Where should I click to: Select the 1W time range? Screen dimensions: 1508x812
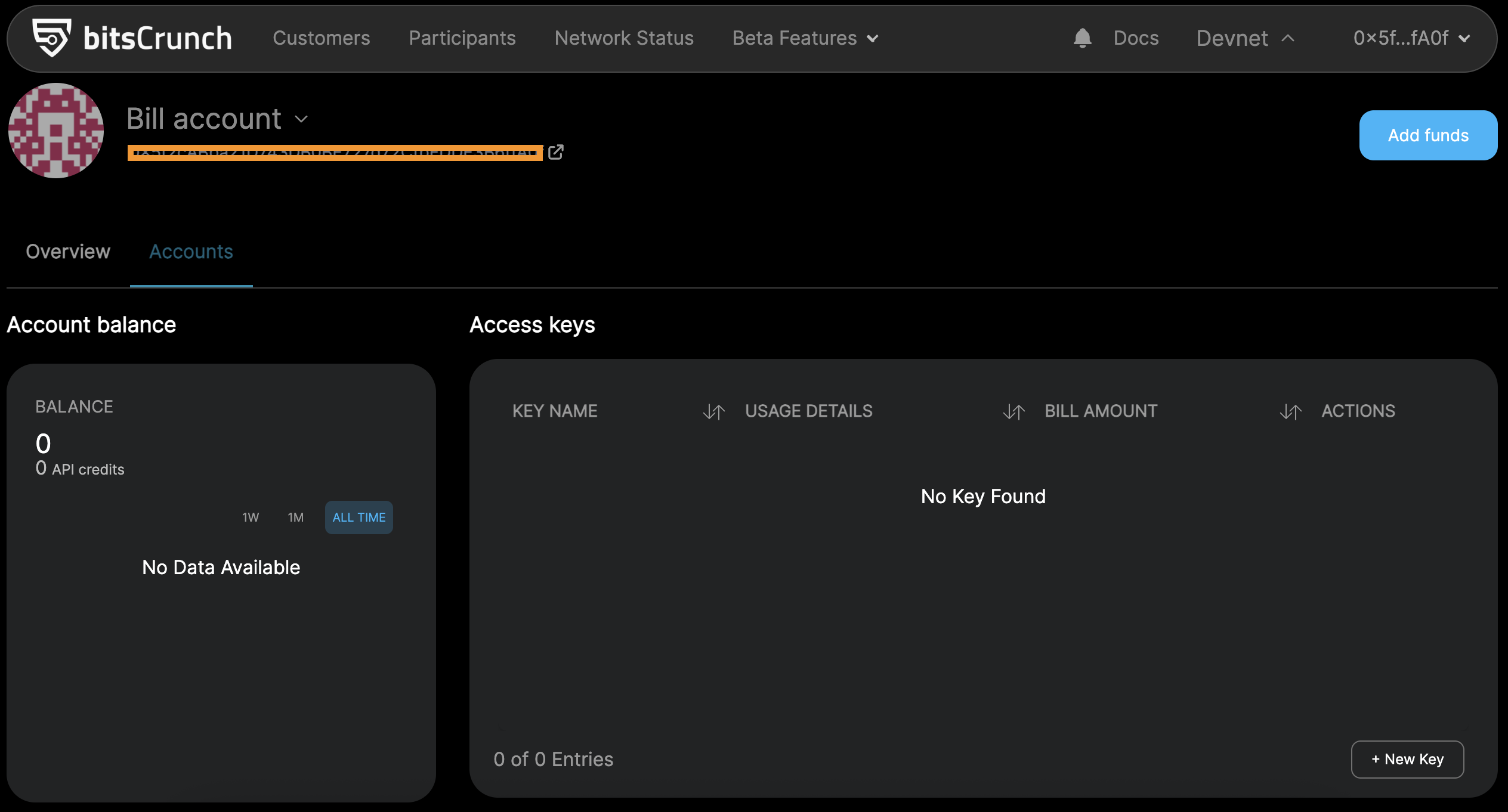tap(251, 517)
